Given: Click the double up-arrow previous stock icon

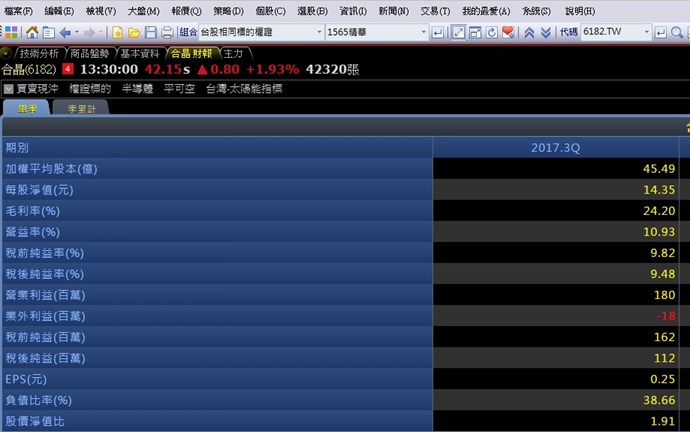Looking at the screenshot, I should pos(528,32).
